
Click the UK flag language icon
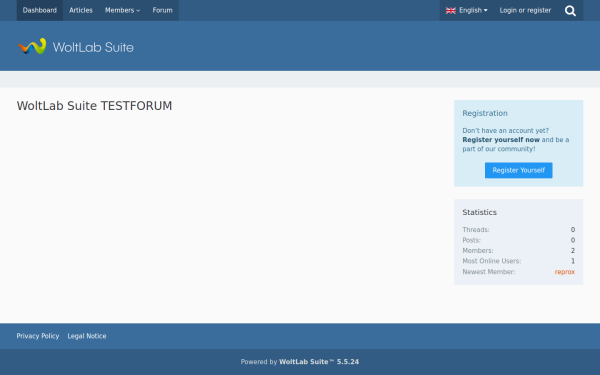450,11
